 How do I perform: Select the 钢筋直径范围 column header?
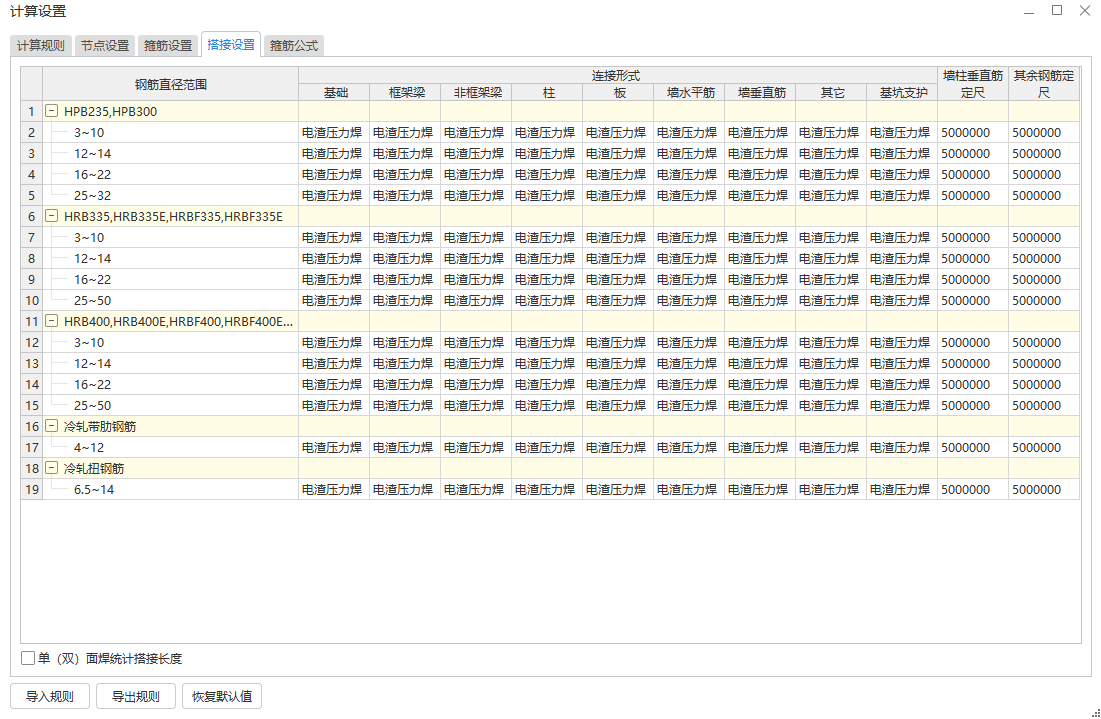tap(171, 84)
